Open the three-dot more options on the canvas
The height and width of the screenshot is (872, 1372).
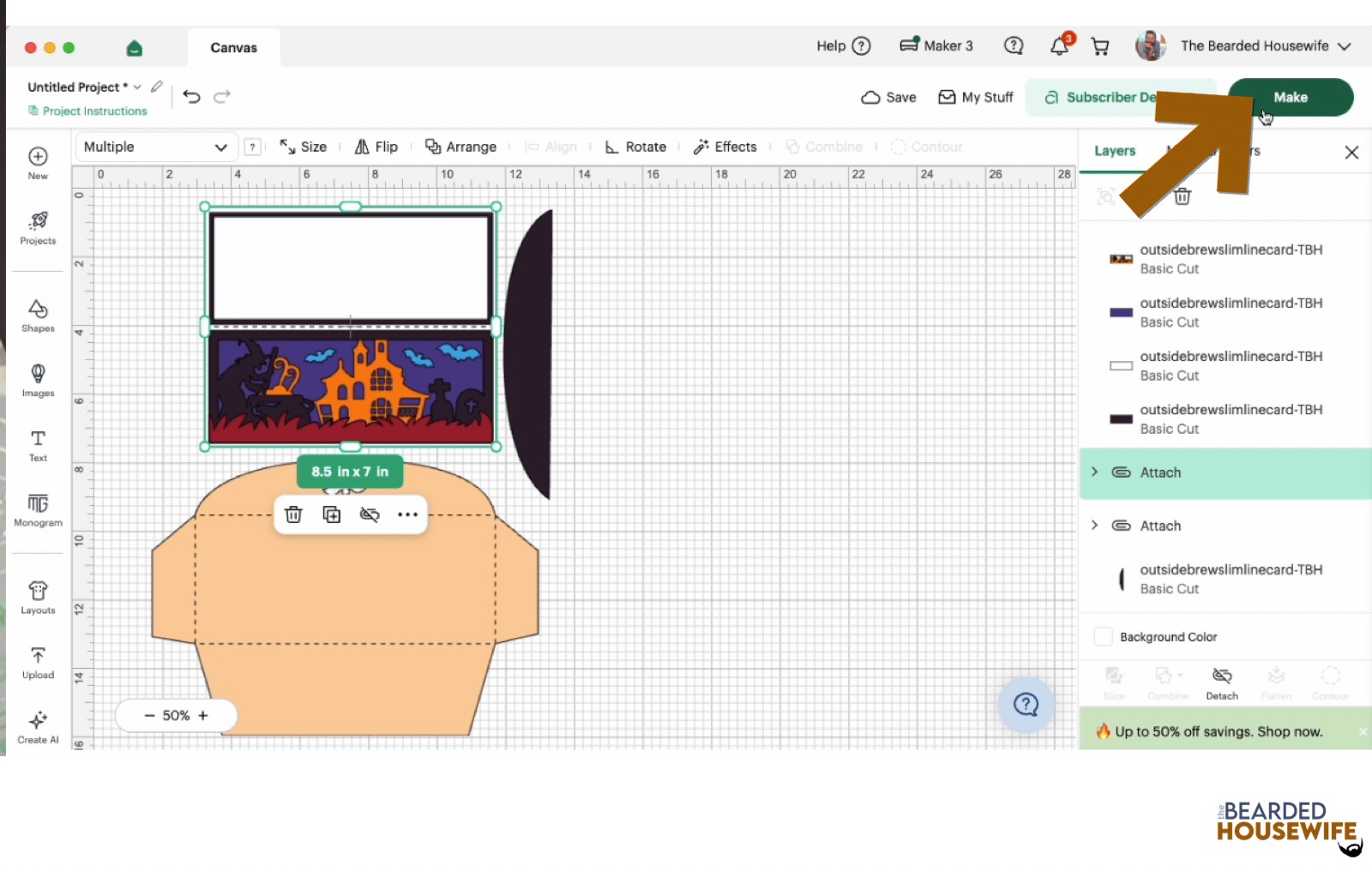(407, 514)
